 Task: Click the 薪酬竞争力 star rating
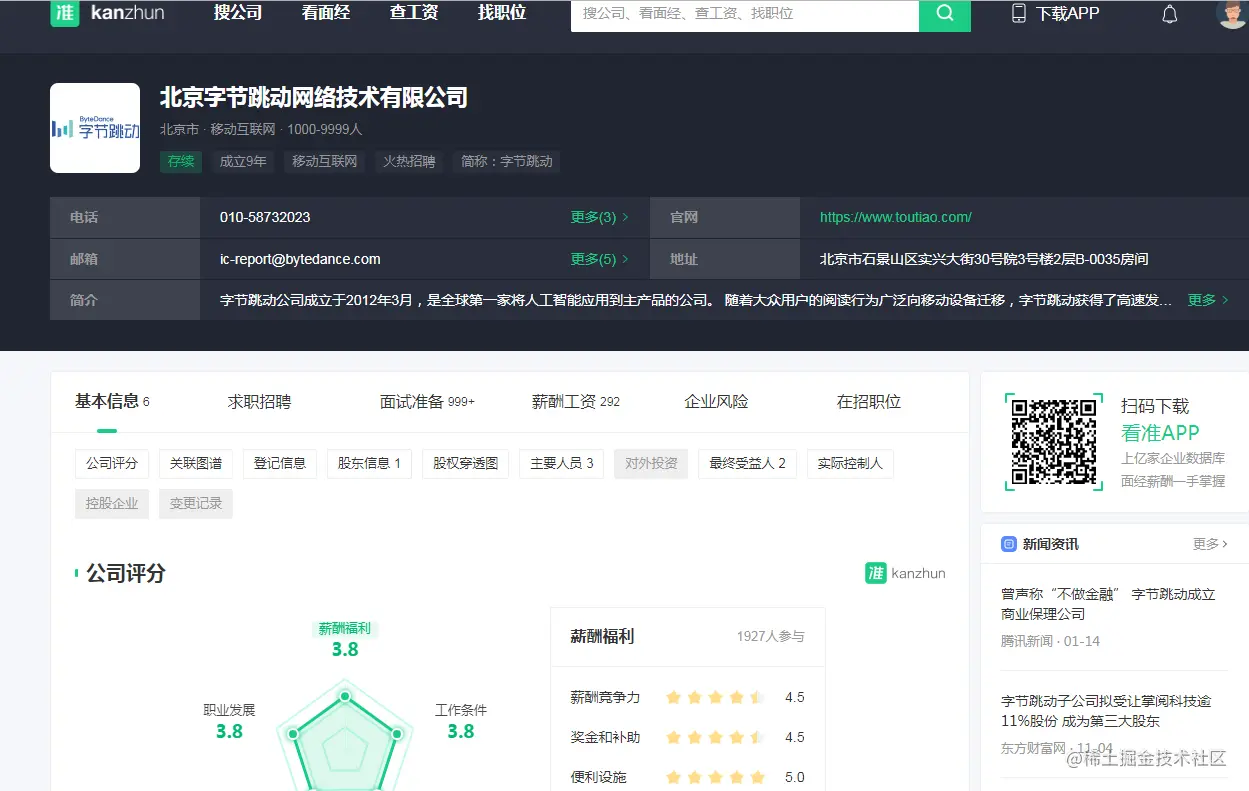[715, 697]
